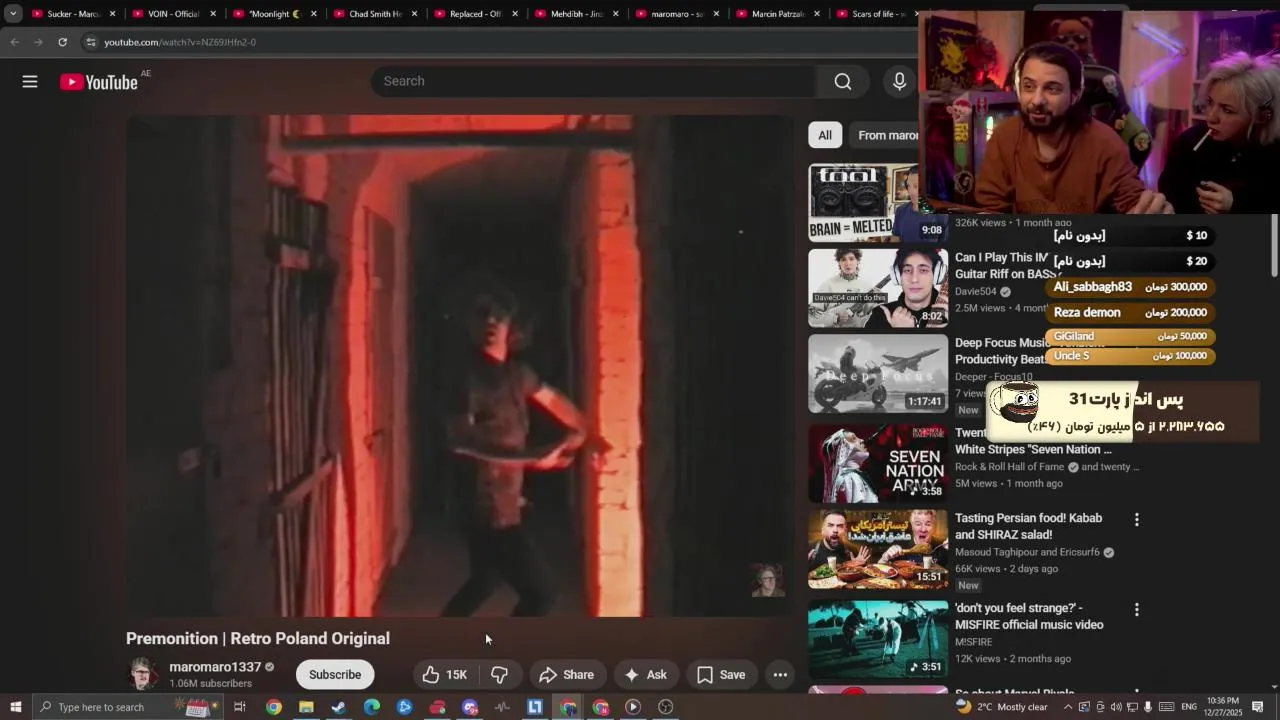Viewport: 1280px width, 720px height.
Task: Open the ENG language switcher
Action: (x=1189, y=707)
